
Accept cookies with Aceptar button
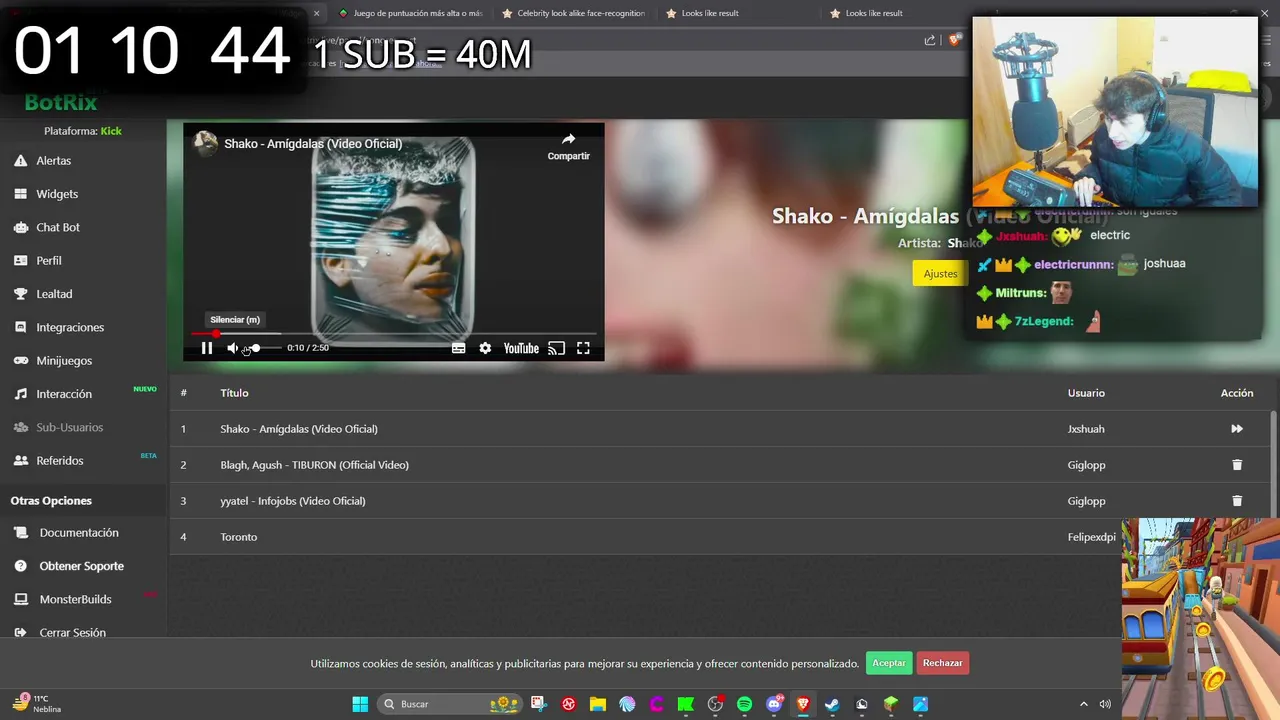pos(889,663)
